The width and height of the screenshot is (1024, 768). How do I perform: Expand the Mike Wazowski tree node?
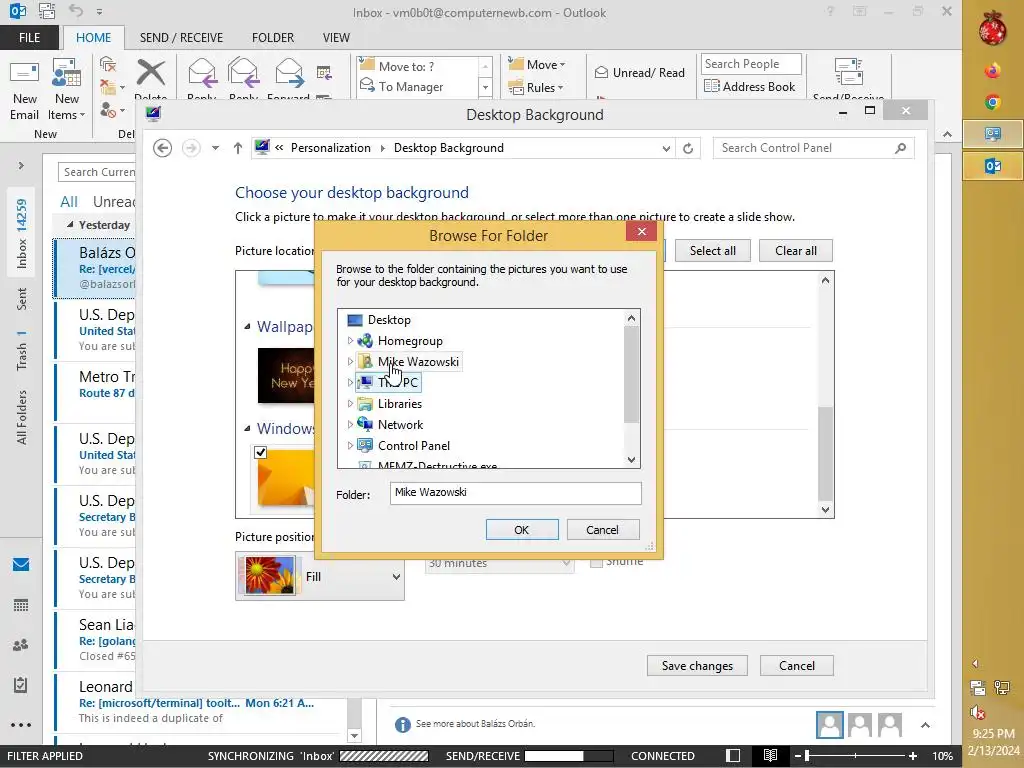pyautogui.click(x=350, y=362)
